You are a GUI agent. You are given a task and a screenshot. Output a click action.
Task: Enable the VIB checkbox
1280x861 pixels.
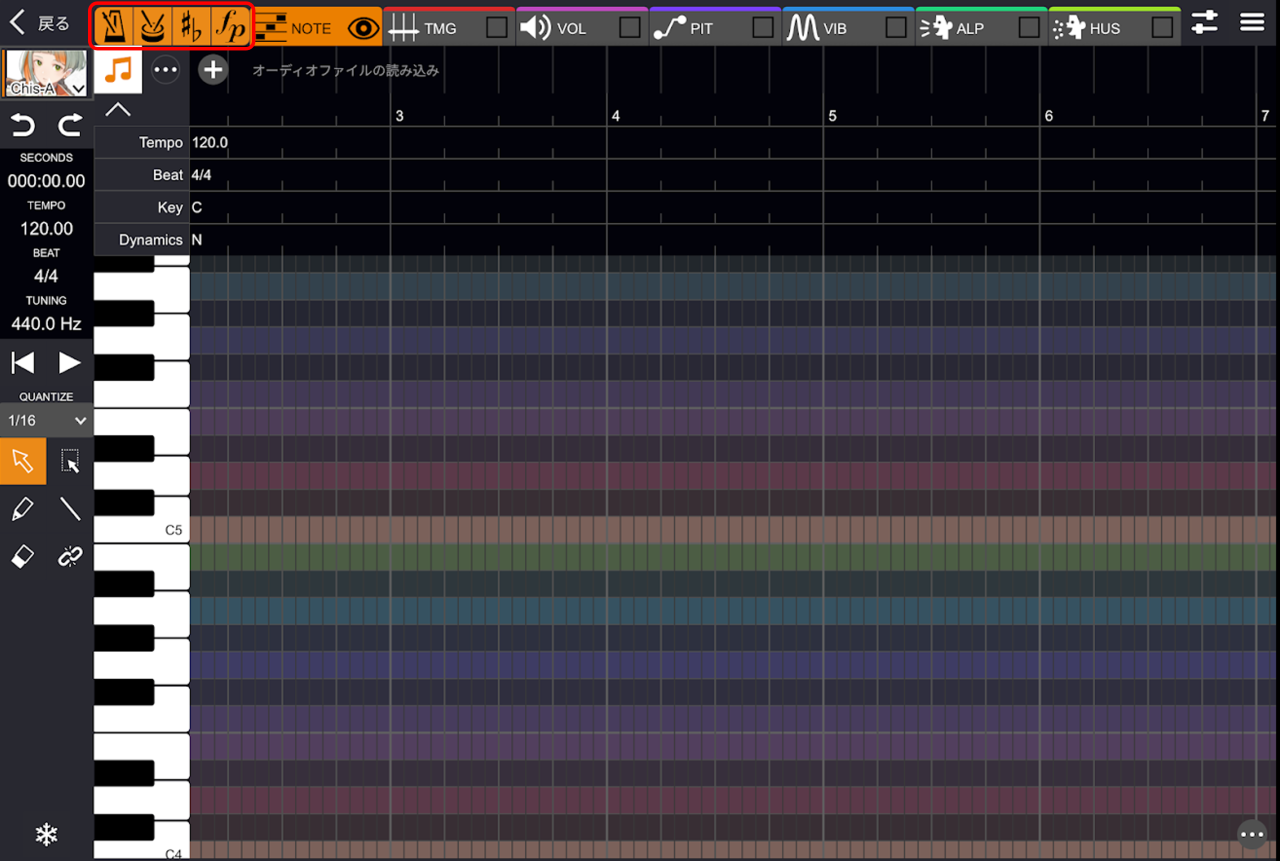coord(896,28)
